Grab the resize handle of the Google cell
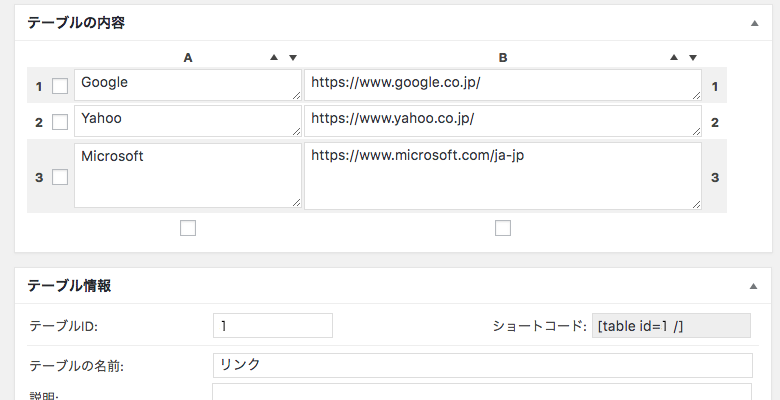This screenshot has height=400, width=780. coord(297,96)
